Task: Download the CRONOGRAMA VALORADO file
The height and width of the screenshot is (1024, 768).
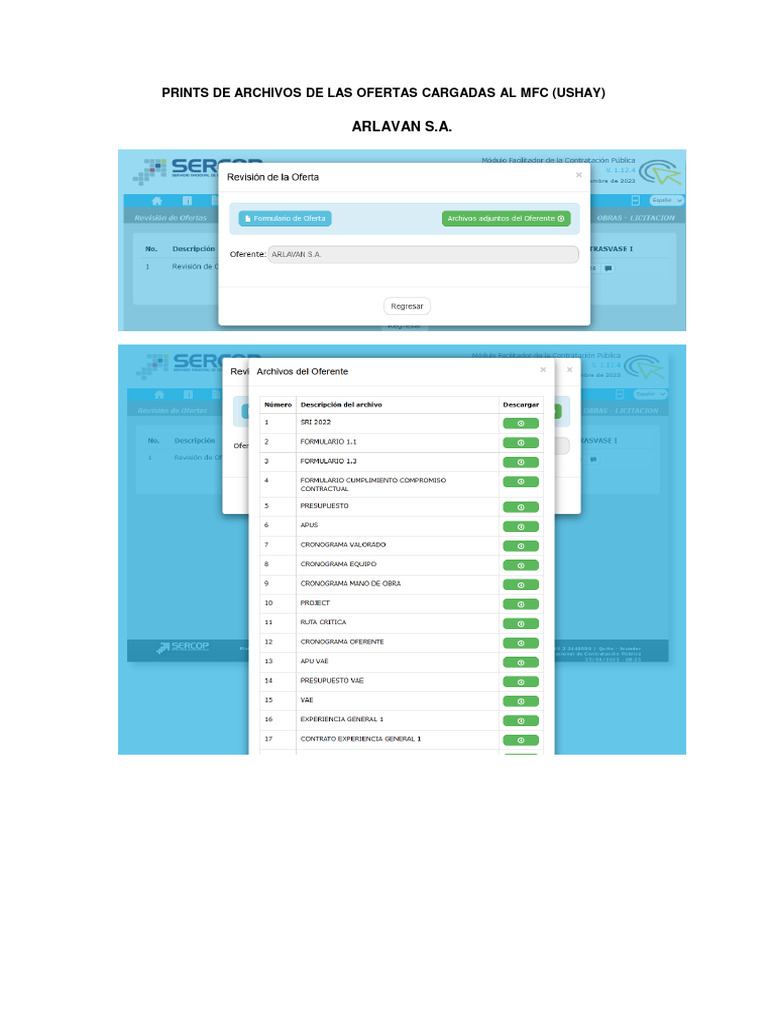Action: pyautogui.click(x=520, y=546)
